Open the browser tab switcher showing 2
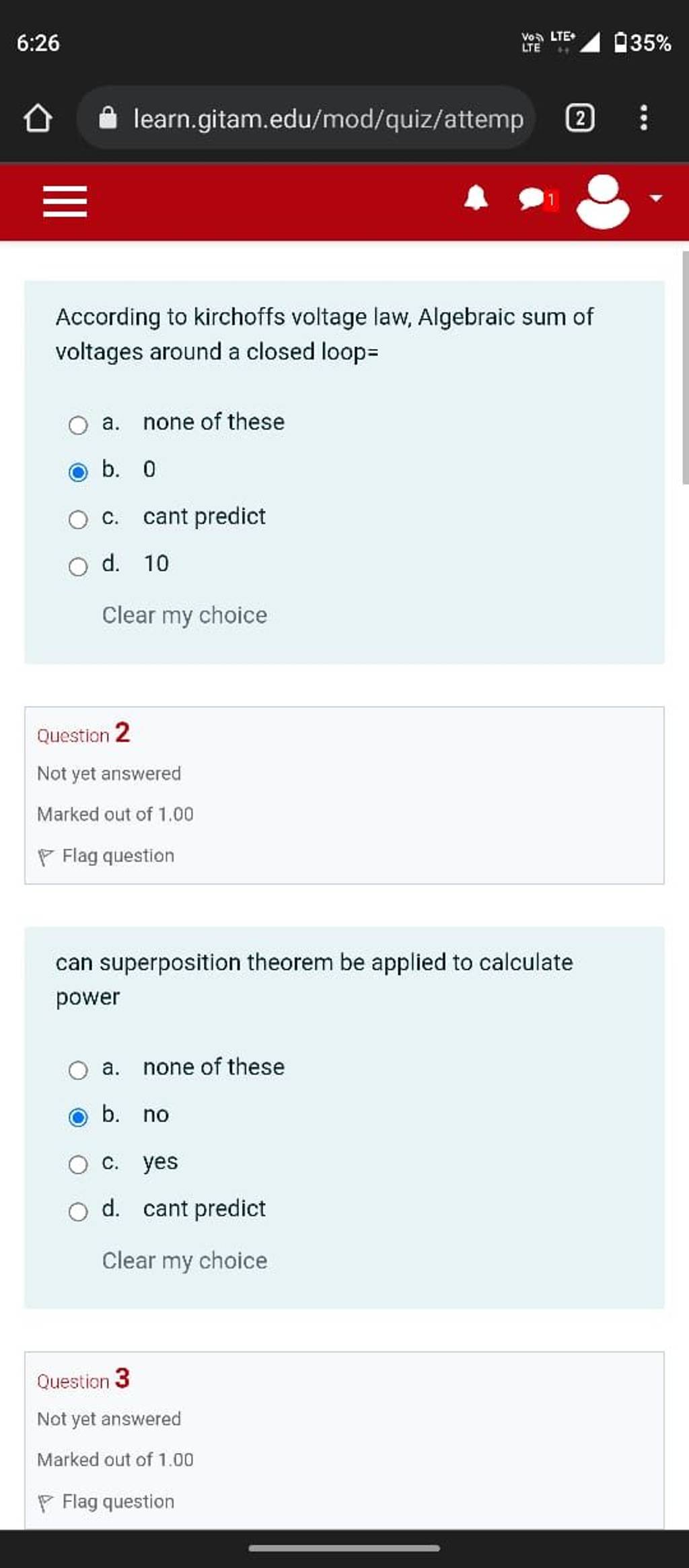Viewport: 689px width, 1568px height. point(579,118)
